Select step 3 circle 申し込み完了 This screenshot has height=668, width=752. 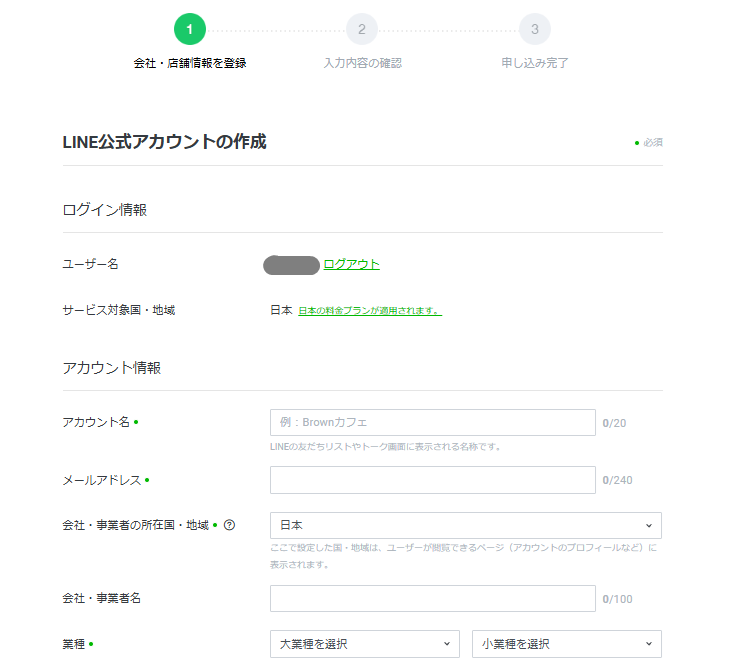[x=535, y=29]
